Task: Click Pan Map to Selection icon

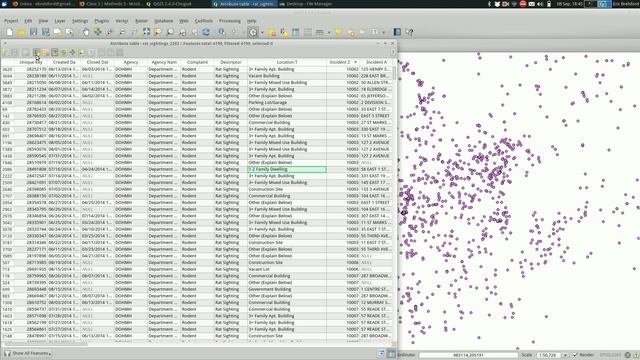Action: pyautogui.click(x=98, y=32)
